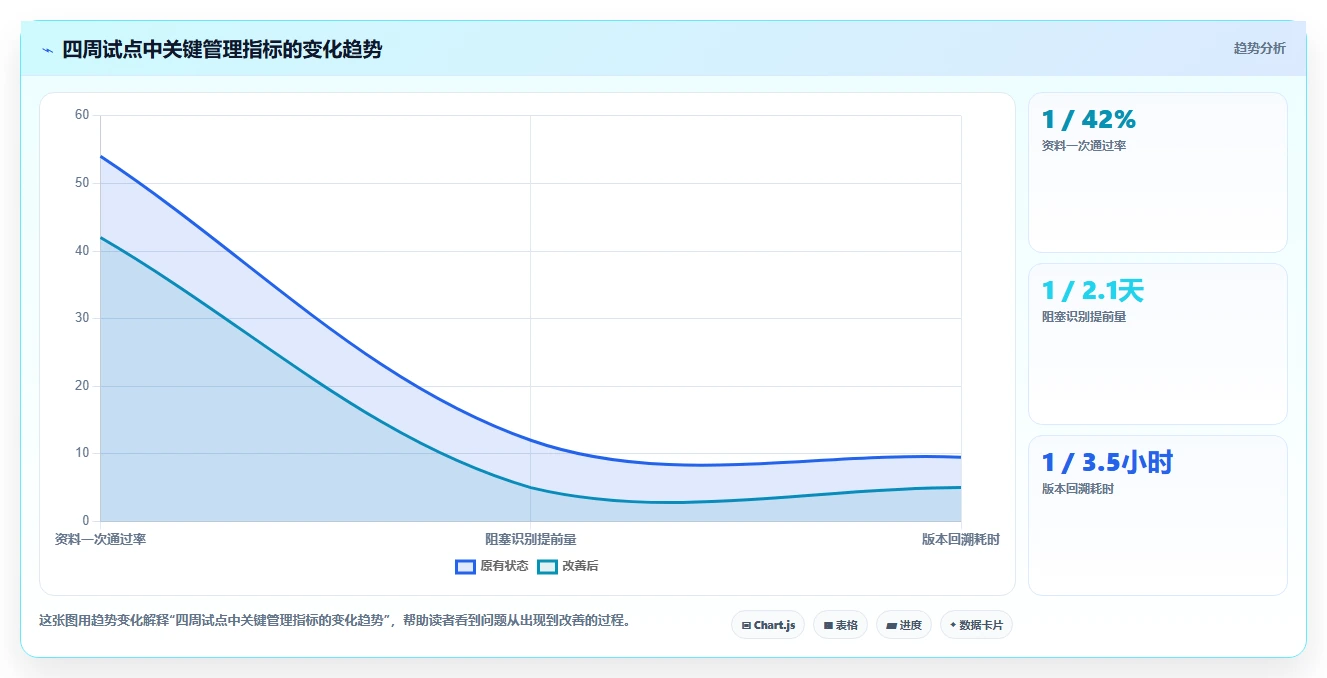Image resolution: width=1327 pixels, height=678 pixels.
Task: Click the 1 / 2.1天 value text
Action: [x=1092, y=291]
